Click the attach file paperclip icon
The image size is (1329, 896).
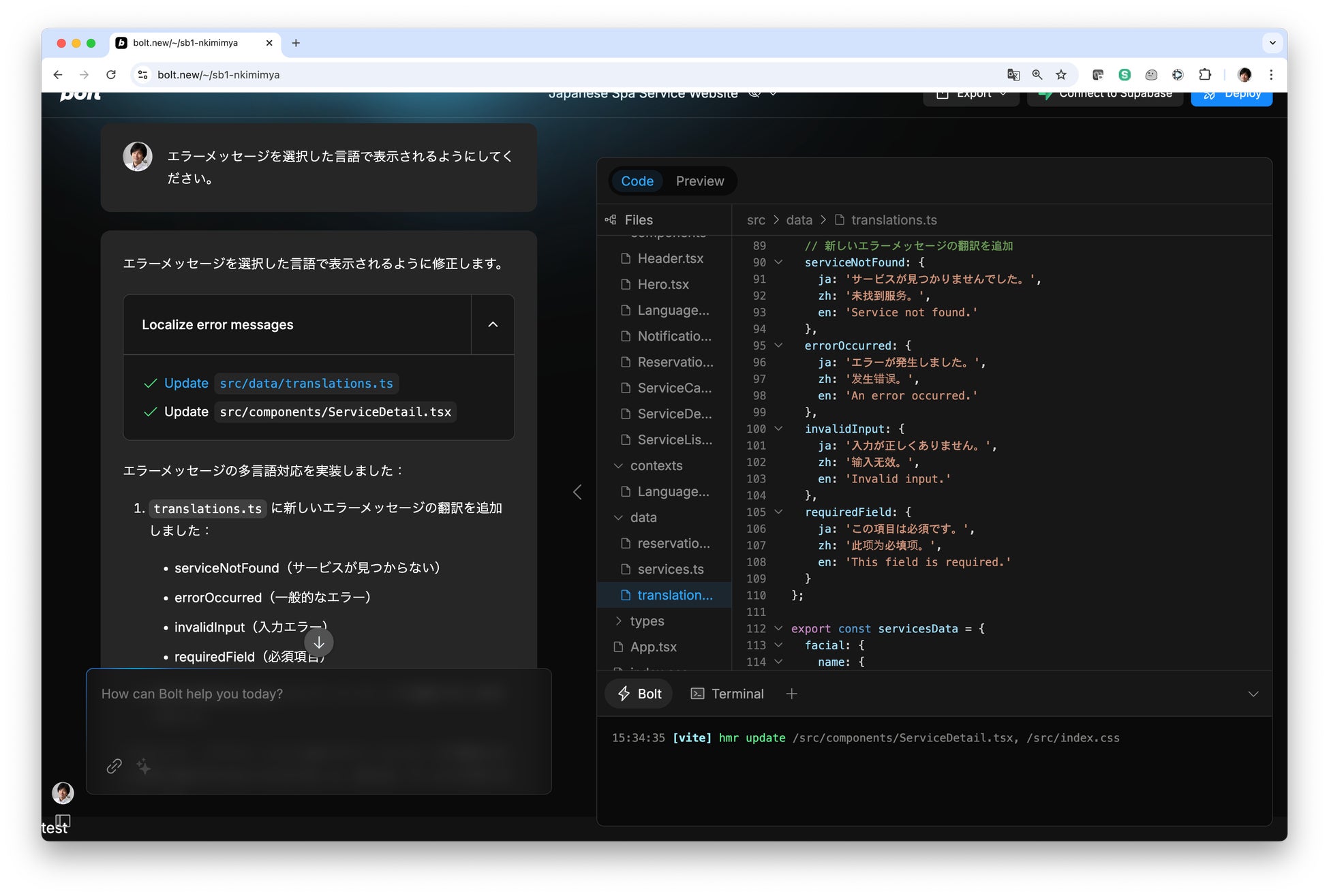pyautogui.click(x=114, y=766)
